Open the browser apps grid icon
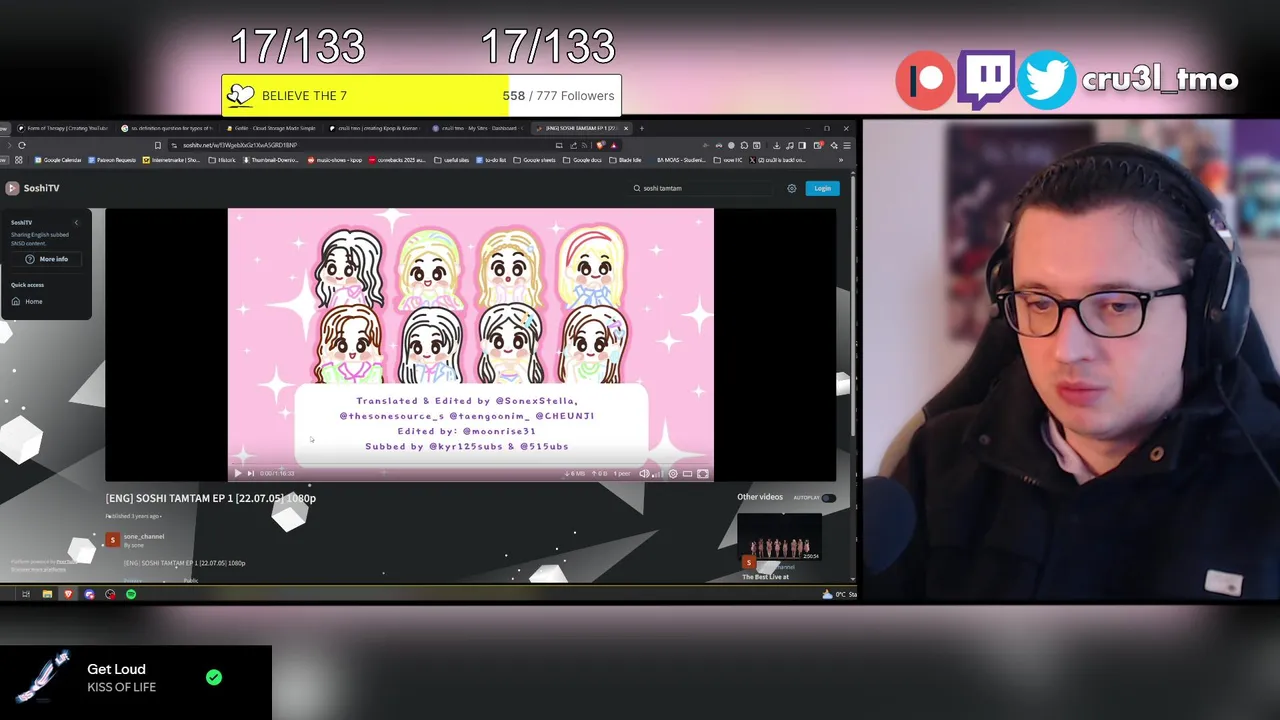The width and height of the screenshot is (1280, 720). (x=18, y=160)
